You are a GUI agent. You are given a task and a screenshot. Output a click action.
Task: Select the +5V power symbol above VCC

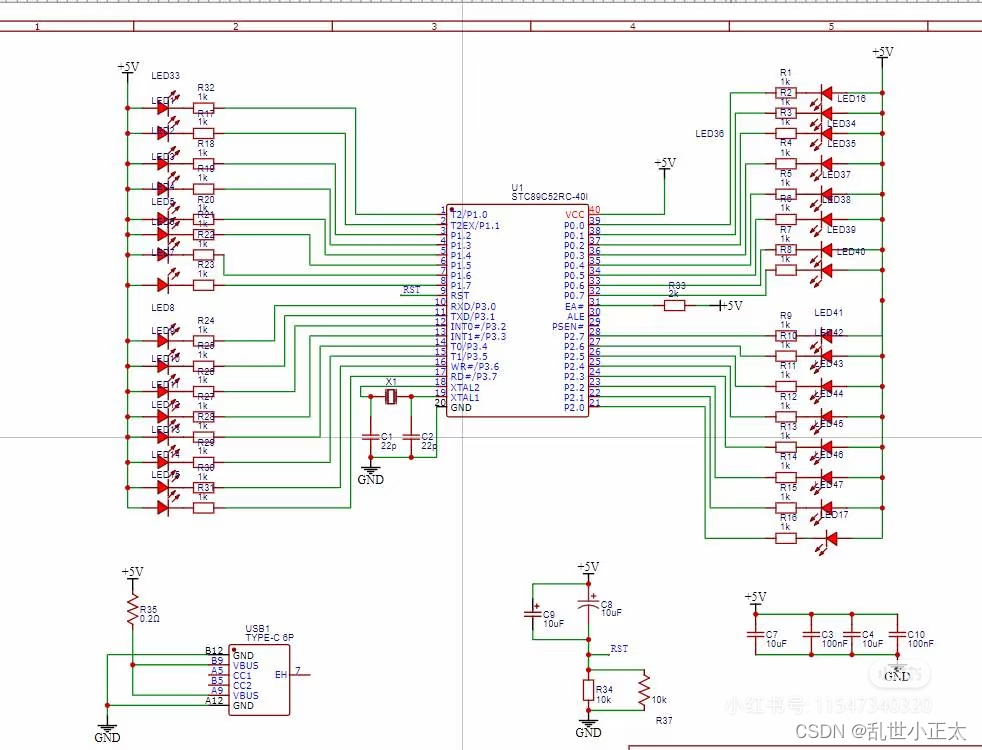coord(665,163)
